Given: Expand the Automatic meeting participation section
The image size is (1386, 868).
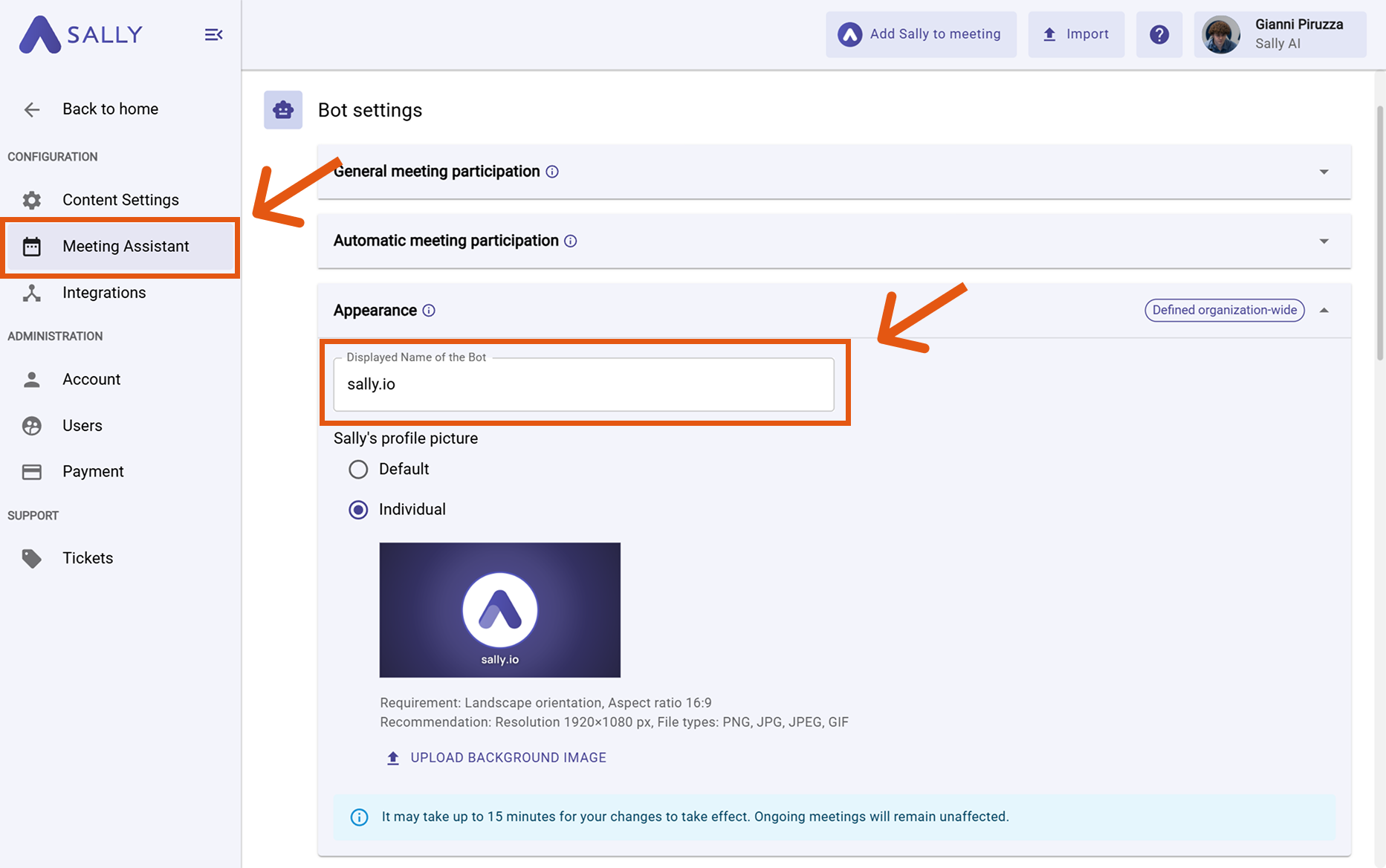Looking at the screenshot, I should point(1324,241).
